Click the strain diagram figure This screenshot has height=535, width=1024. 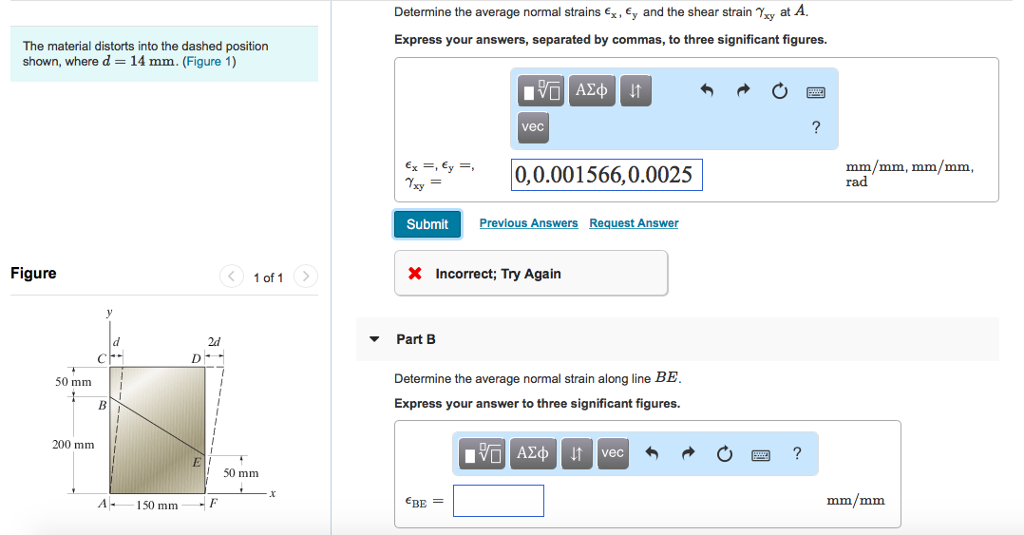165,412
